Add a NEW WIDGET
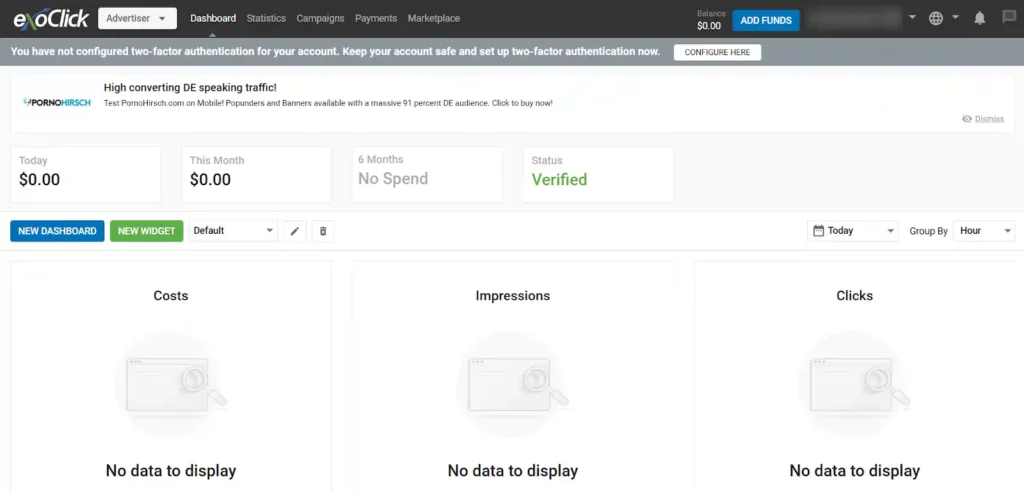Screen dimensions: 1024x492 (146, 231)
